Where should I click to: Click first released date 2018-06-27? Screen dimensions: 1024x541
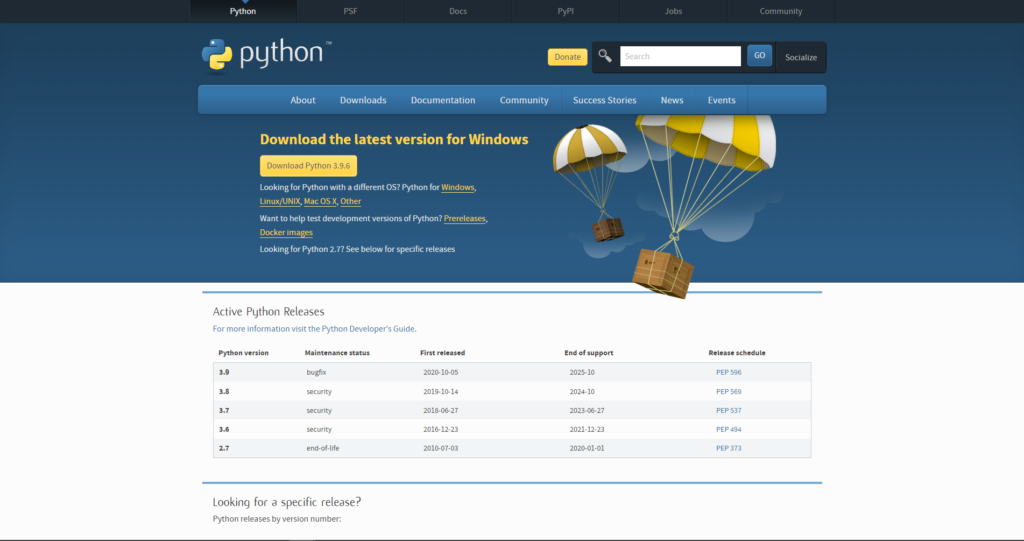441,411
